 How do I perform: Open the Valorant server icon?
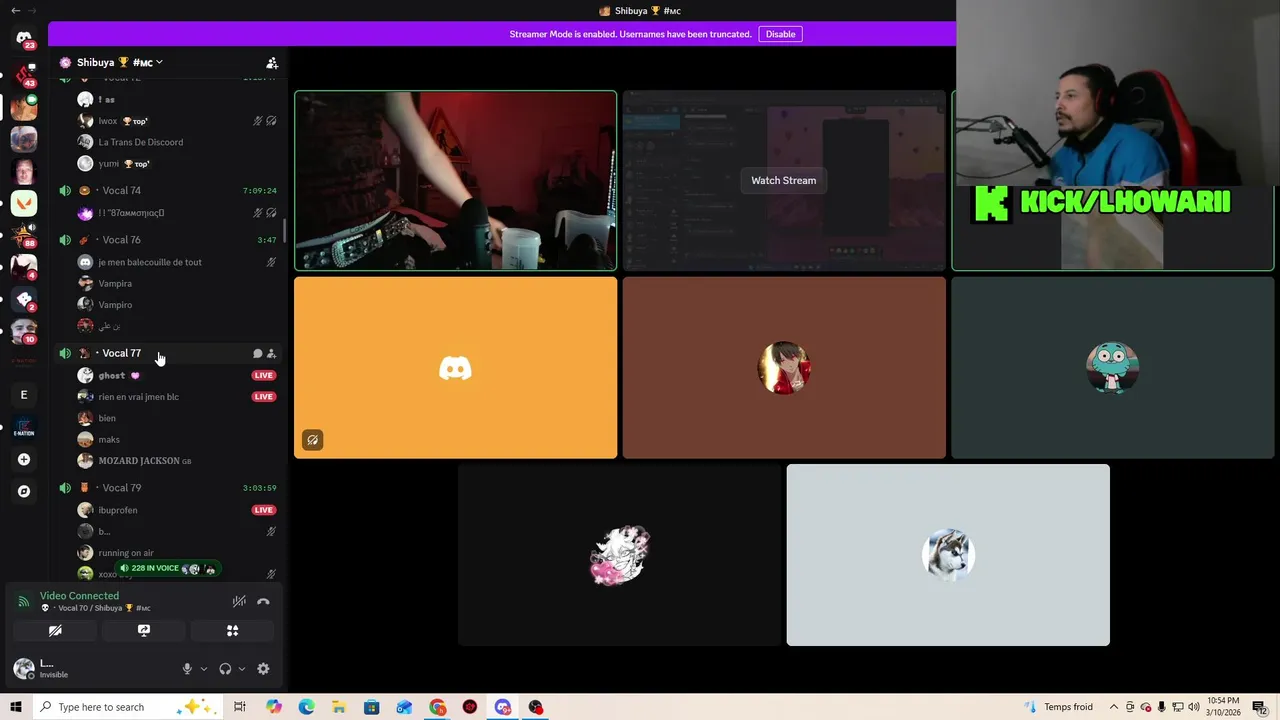point(24,203)
